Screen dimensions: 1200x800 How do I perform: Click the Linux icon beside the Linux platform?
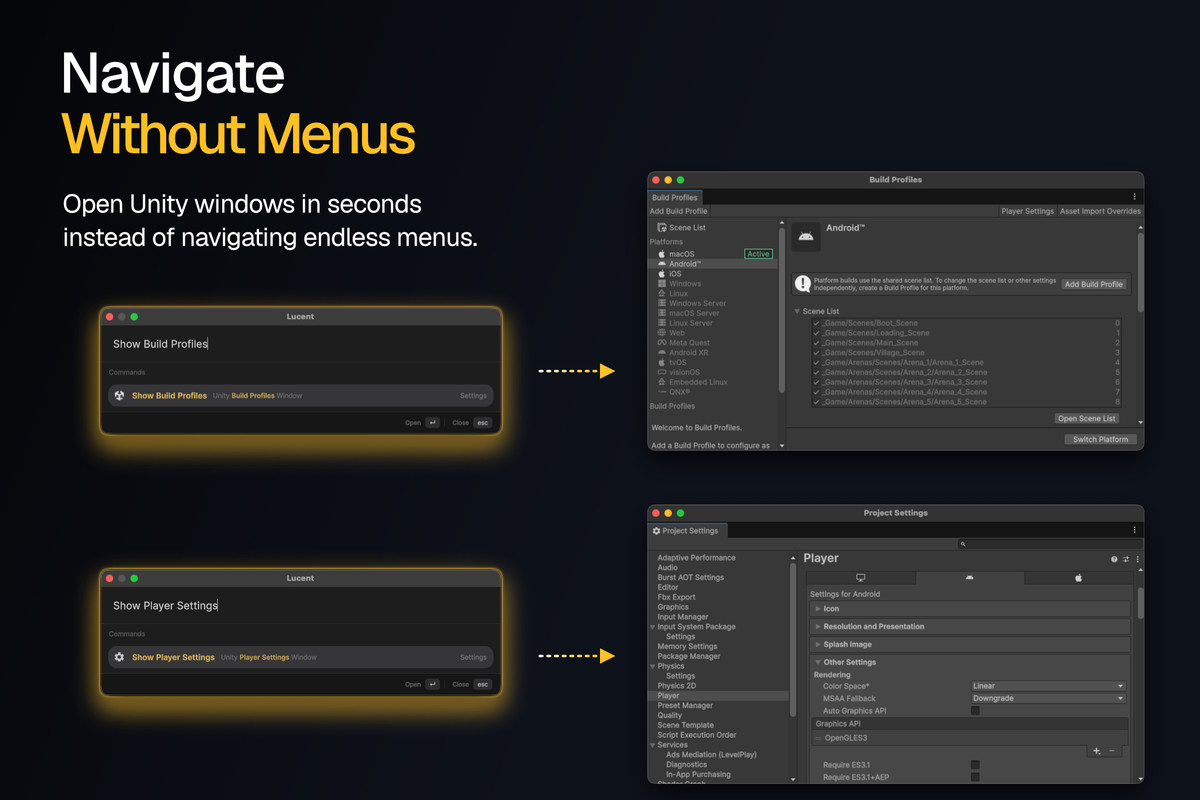[x=662, y=294]
